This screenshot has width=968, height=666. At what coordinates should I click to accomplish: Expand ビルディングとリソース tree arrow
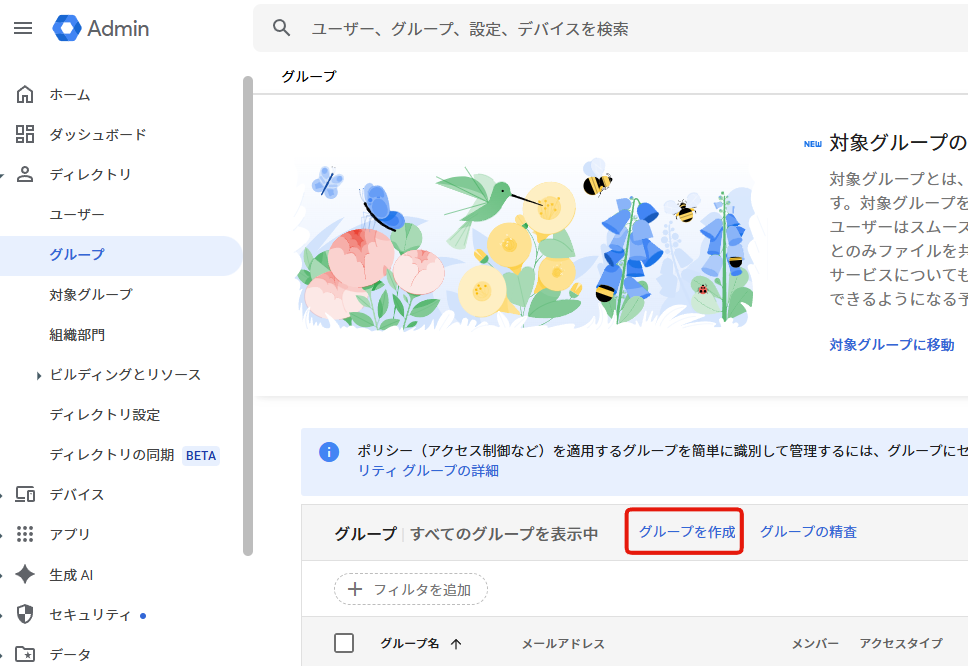click(x=38, y=376)
